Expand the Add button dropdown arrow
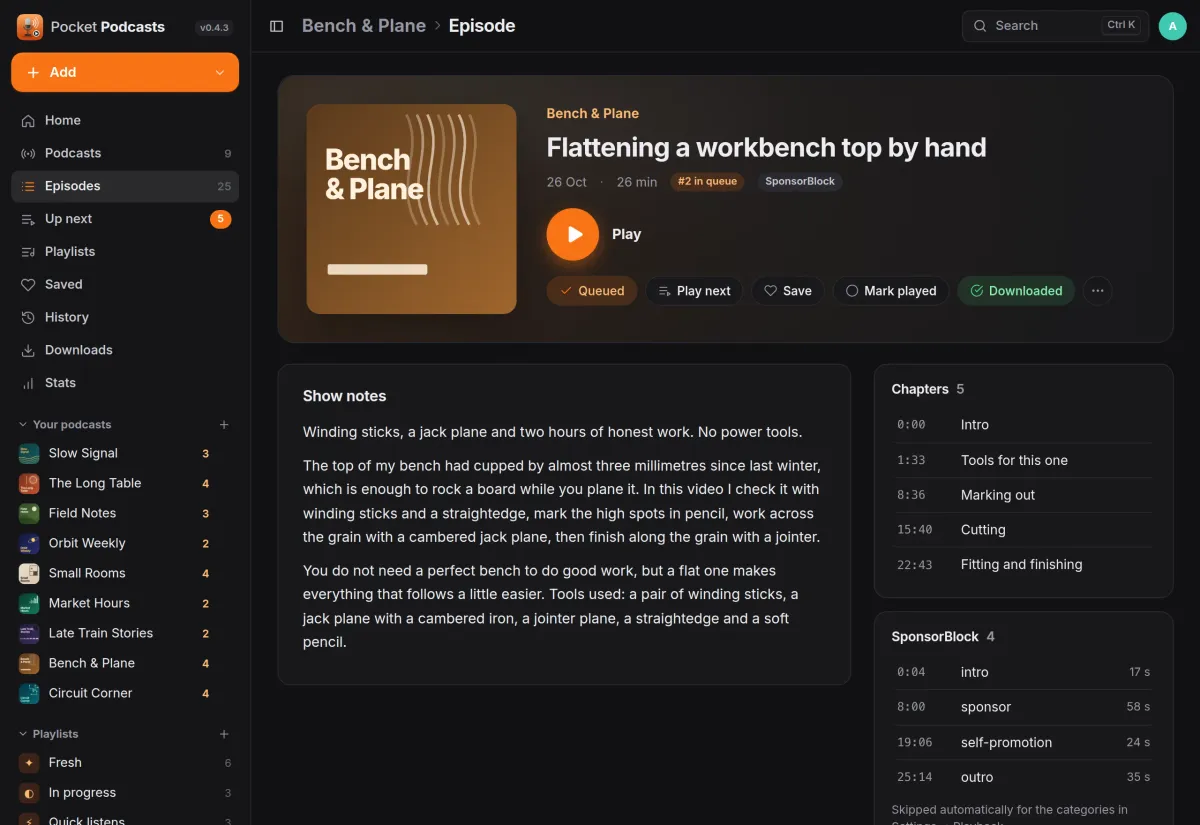The image size is (1200, 825). click(x=220, y=72)
